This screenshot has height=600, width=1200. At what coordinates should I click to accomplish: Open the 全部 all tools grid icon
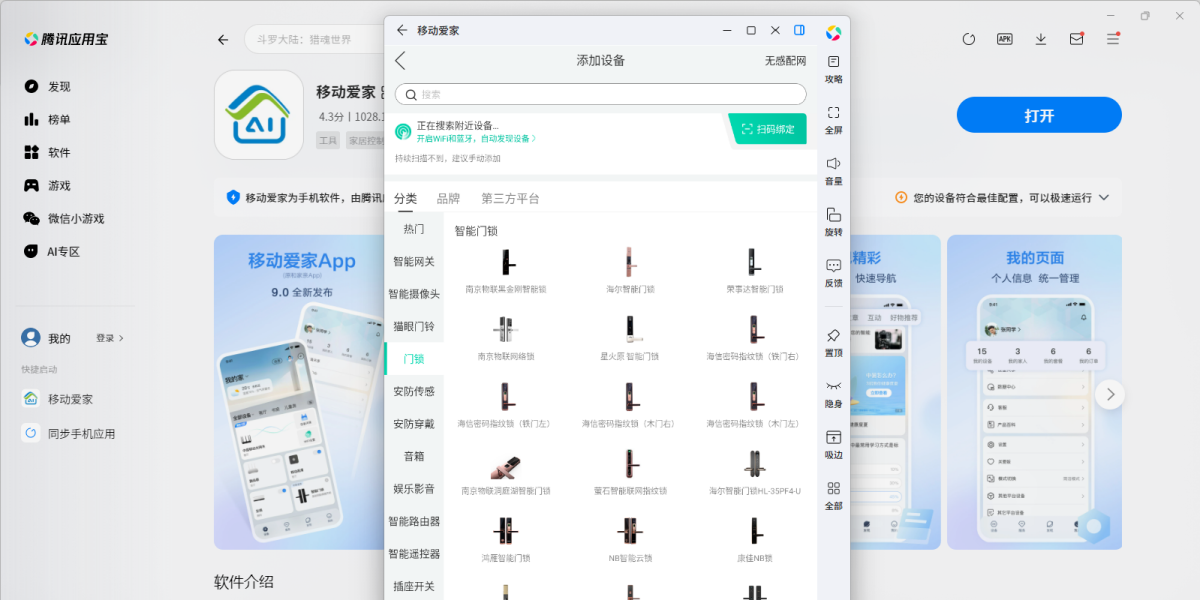point(833,489)
